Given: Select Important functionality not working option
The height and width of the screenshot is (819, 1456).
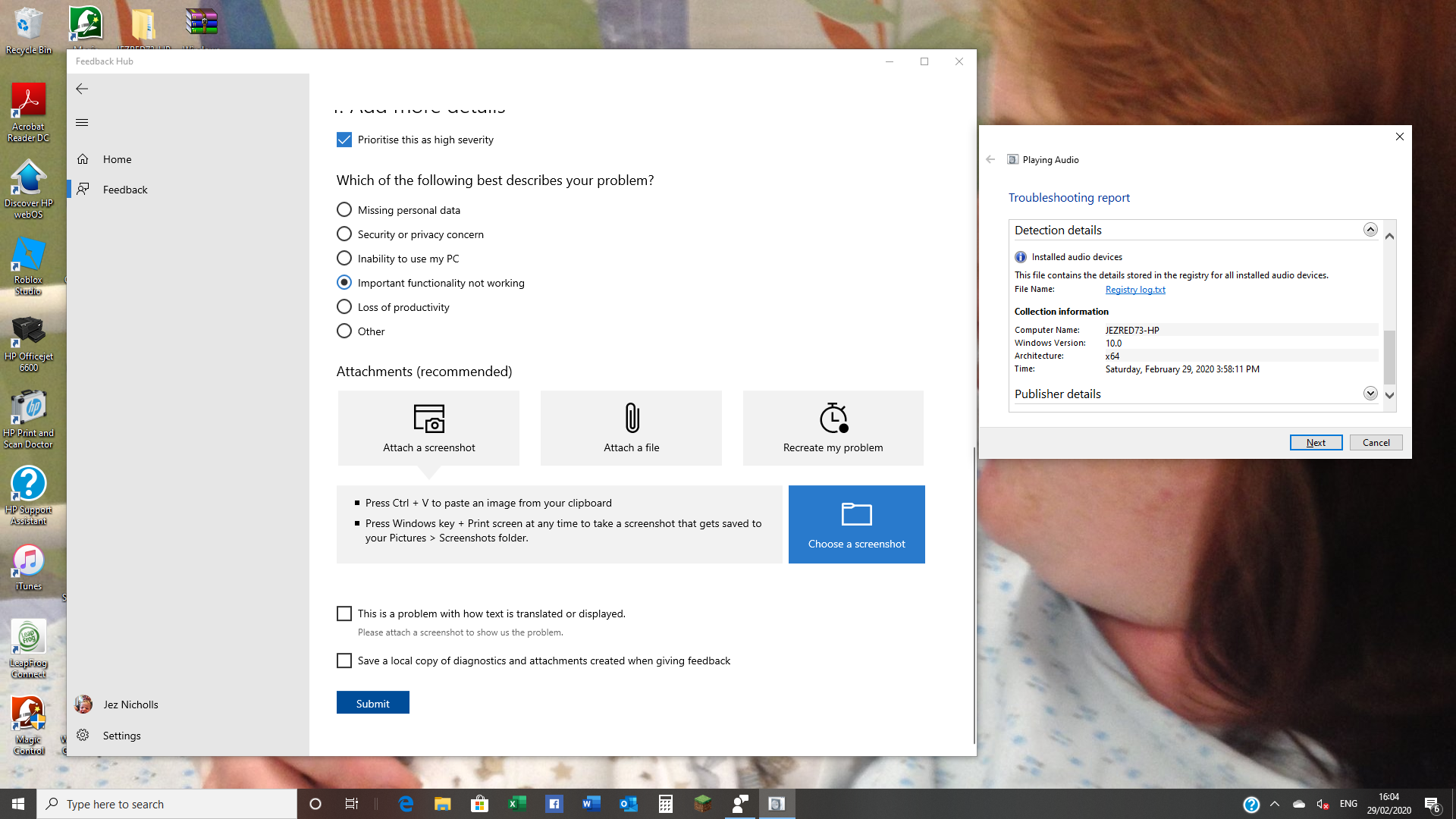Looking at the screenshot, I should [x=344, y=282].
